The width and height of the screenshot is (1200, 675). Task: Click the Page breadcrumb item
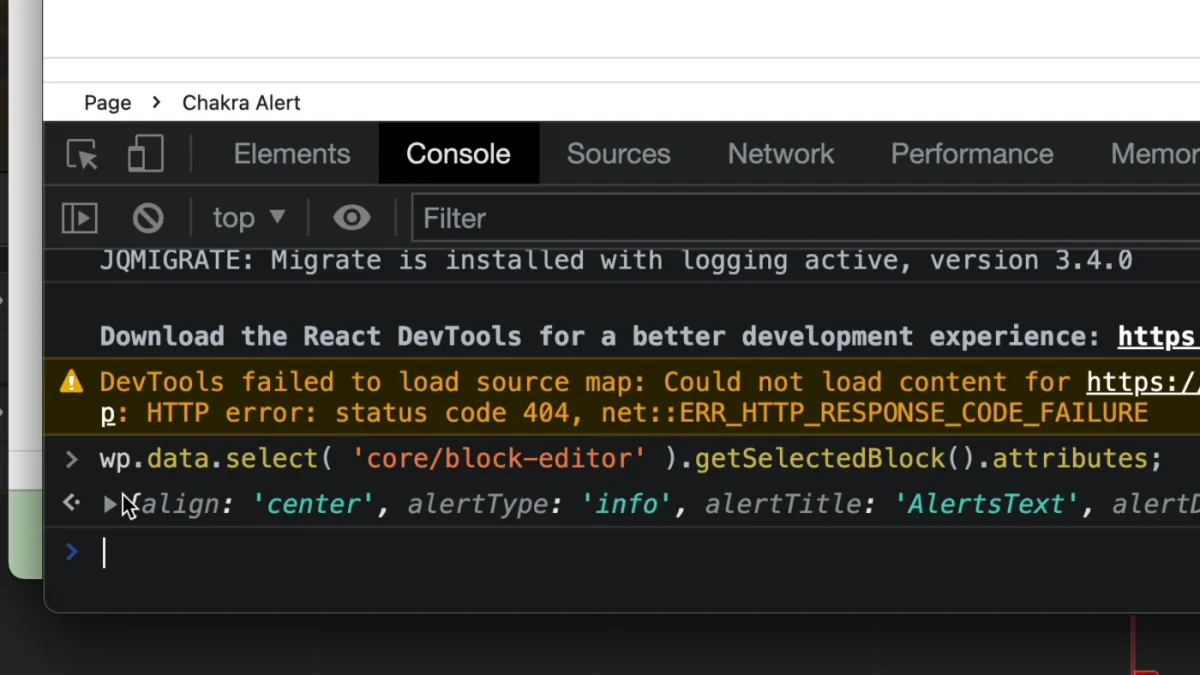tap(107, 102)
